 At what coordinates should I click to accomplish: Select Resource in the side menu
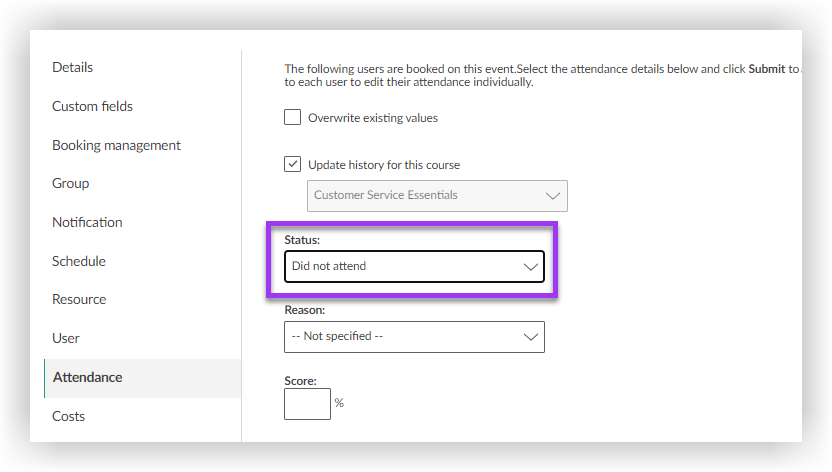(x=79, y=299)
